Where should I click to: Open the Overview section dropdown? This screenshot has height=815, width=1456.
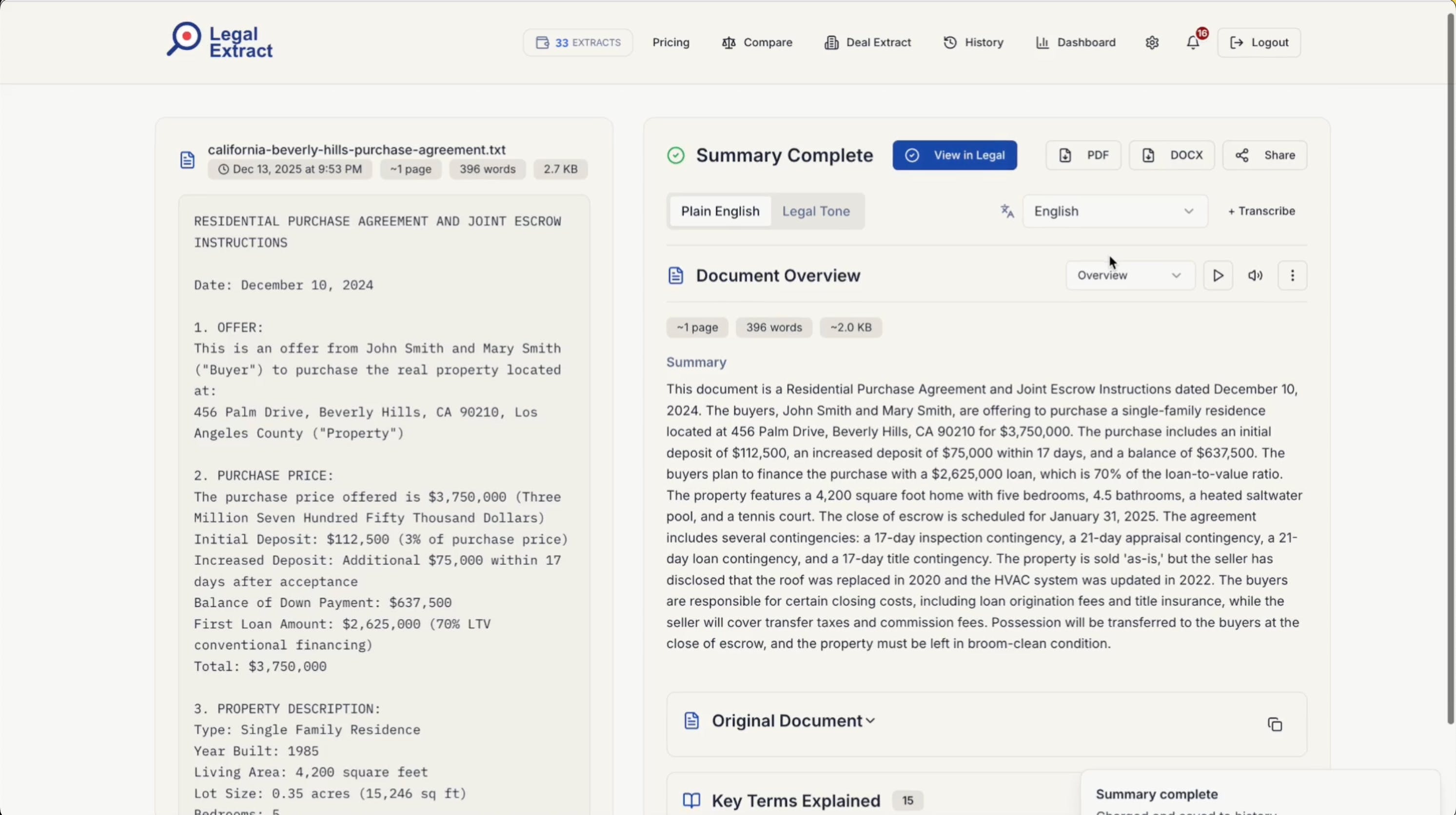coord(1129,275)
